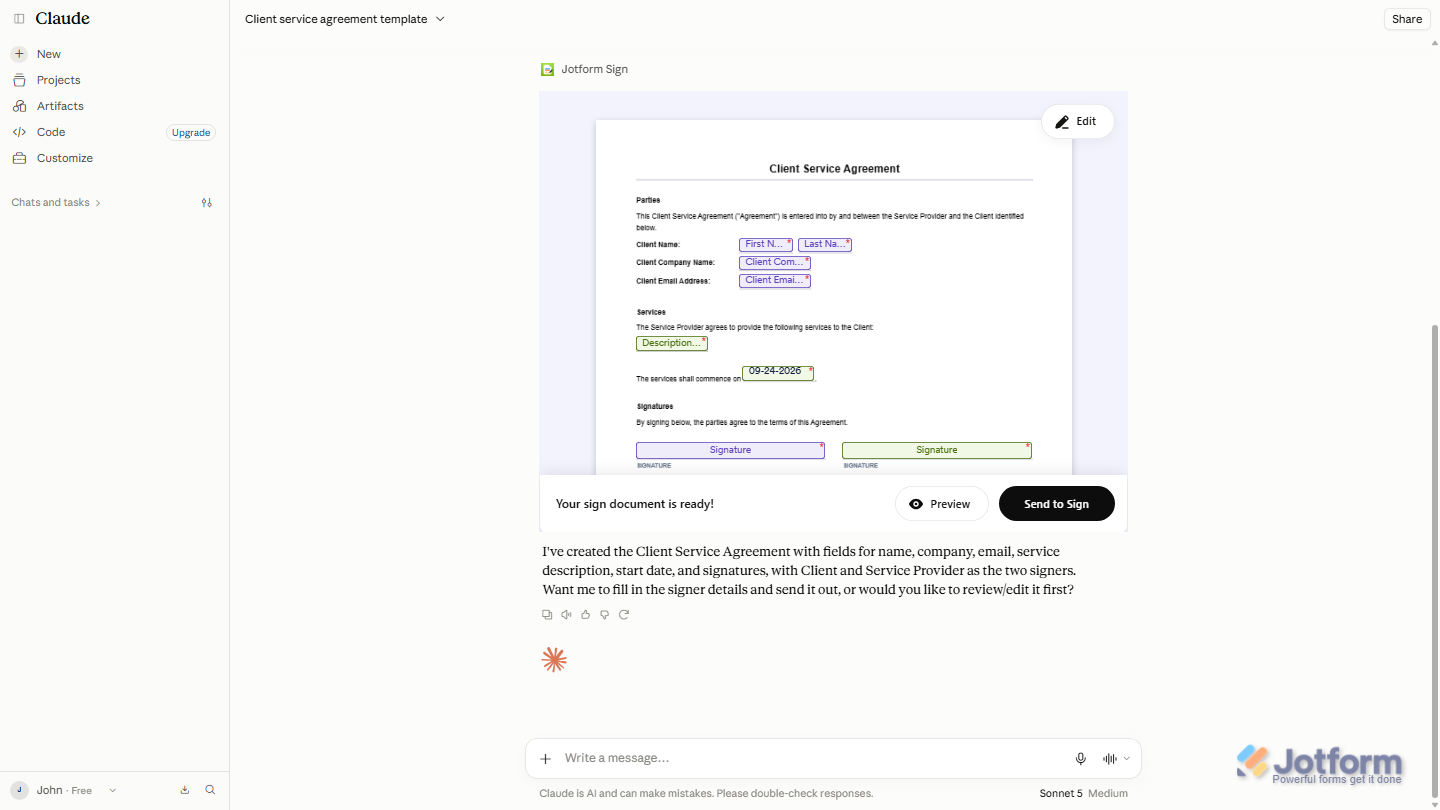Viewport: 1440px width, 810px height.
Task: Click the First Name field in document
Action: [766, 244]
